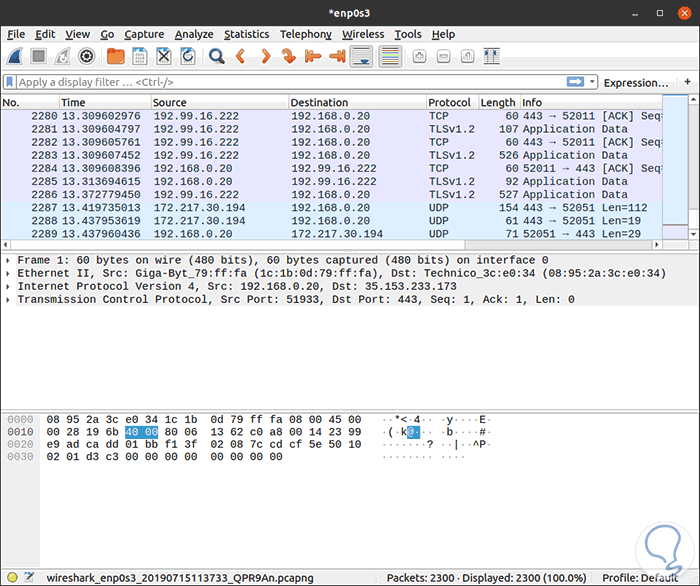Open the Go menu
Viewport: 700px width, 586px height.
click(107, 34)
